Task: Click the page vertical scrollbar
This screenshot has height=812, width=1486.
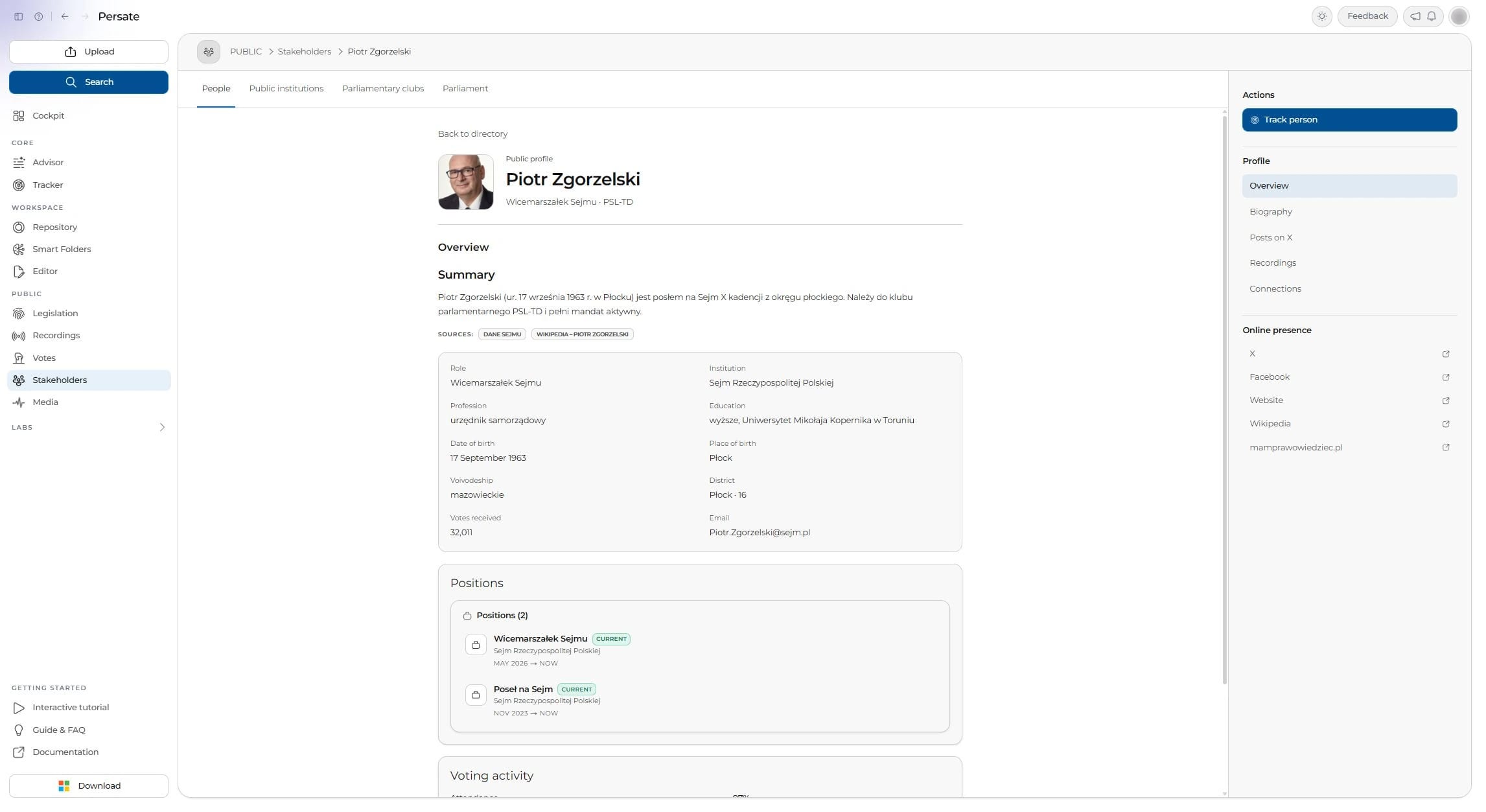Action: pyautogui.click(x=1224, y=400)
